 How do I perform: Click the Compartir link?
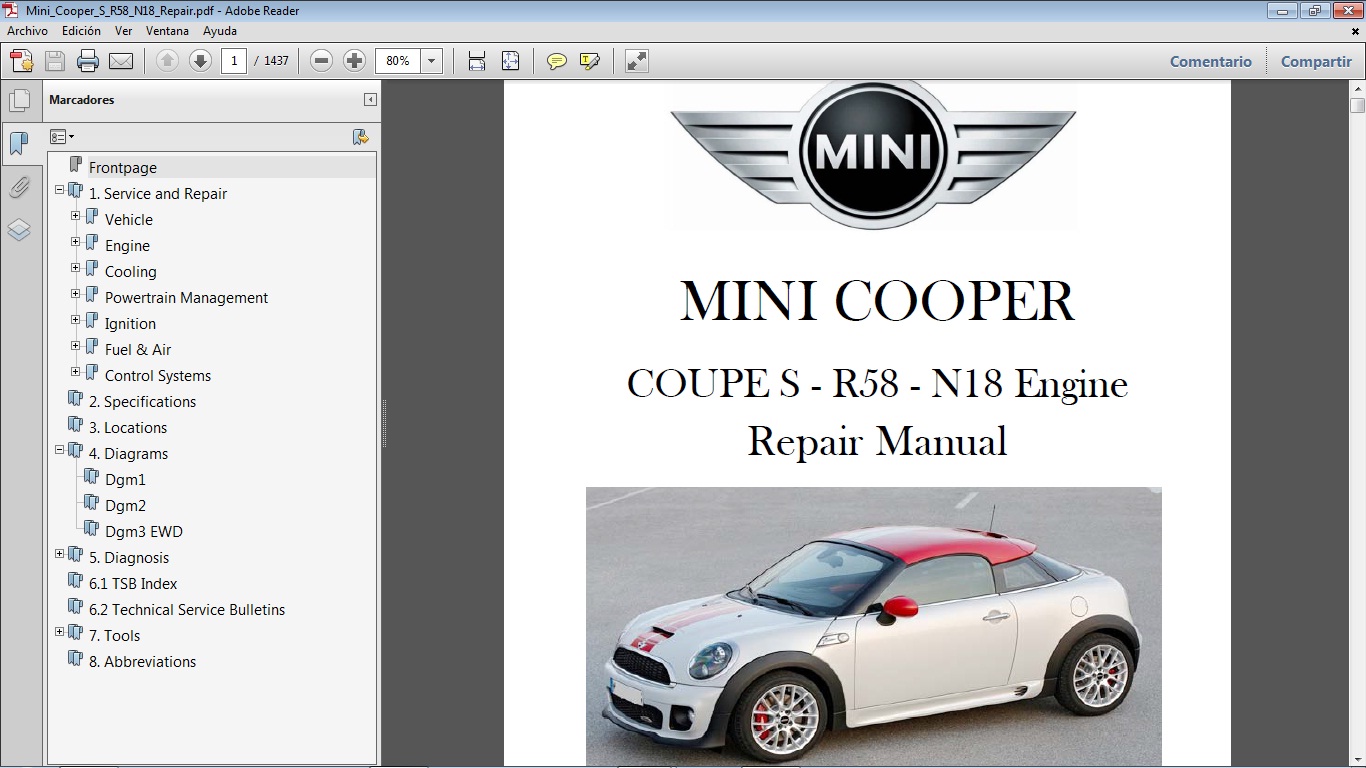(1315, 61)
